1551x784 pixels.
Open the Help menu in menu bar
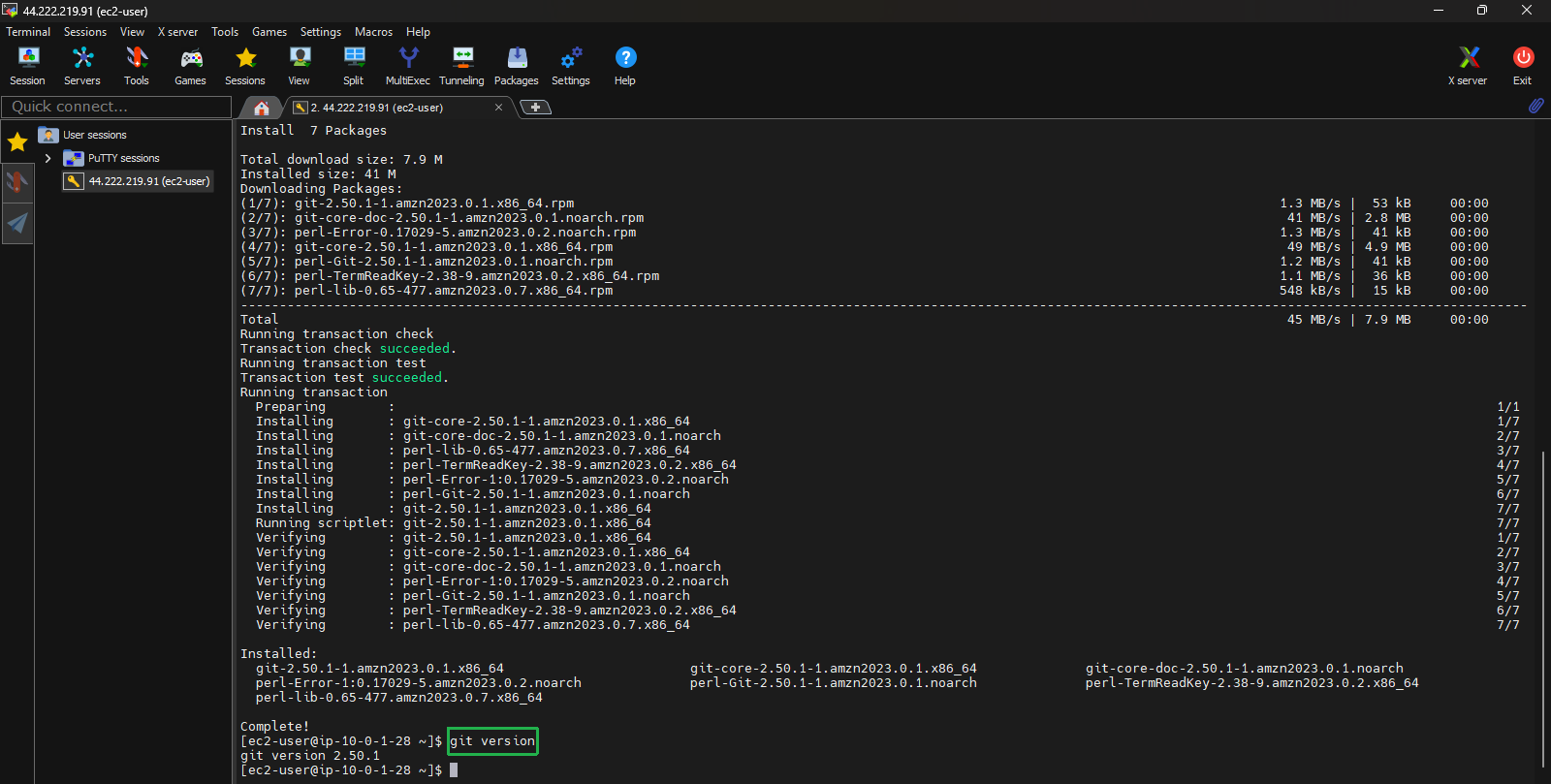pyautogui.click(x=418, y=32)
